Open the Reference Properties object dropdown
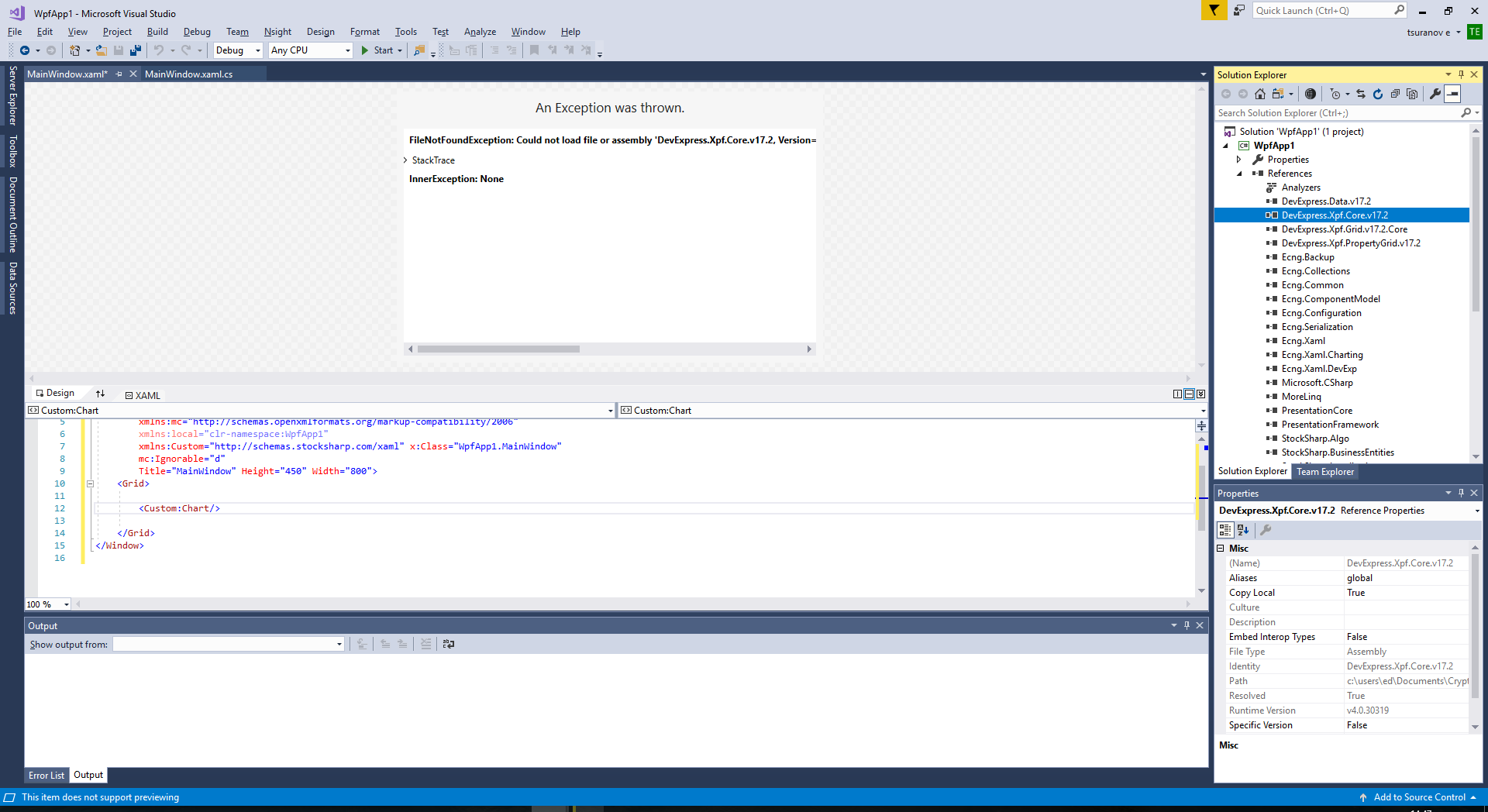 click(x=1476, y=511)
